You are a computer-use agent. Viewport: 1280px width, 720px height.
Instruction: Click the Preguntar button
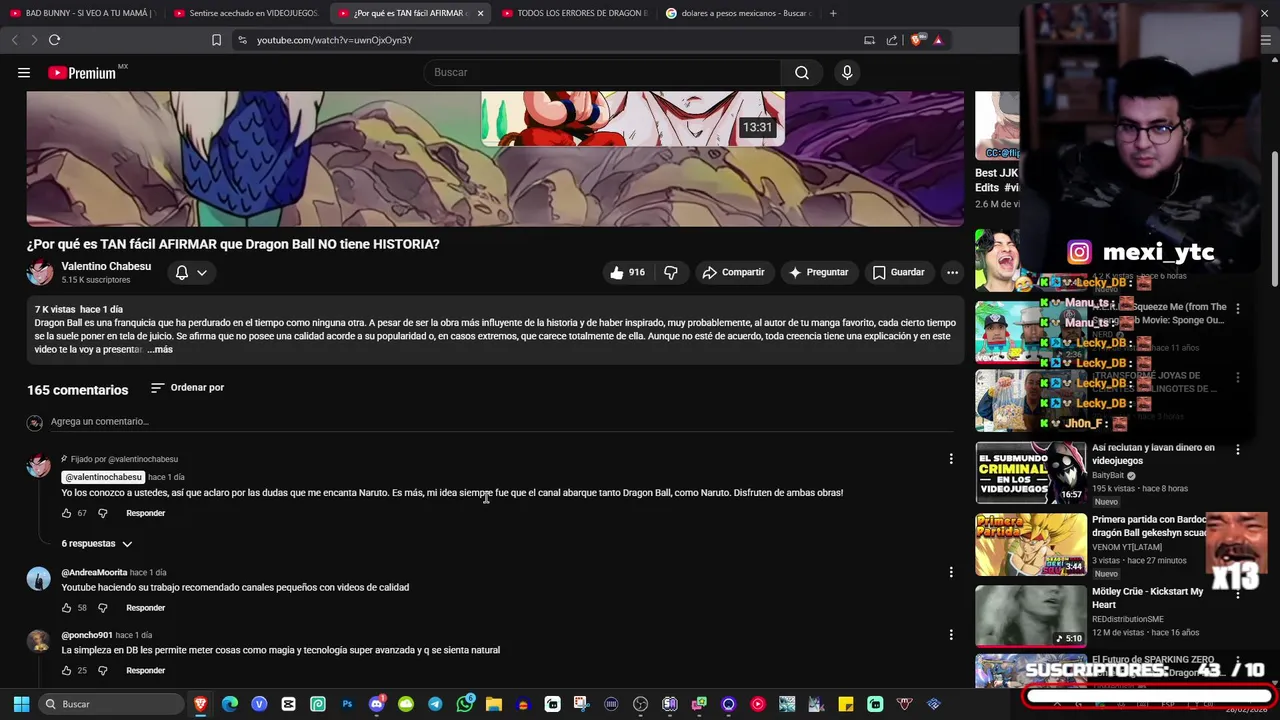pos(818,272)
